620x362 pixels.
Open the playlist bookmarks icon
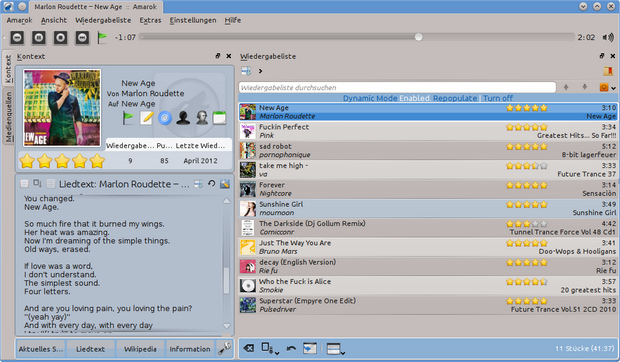(608, 71)
